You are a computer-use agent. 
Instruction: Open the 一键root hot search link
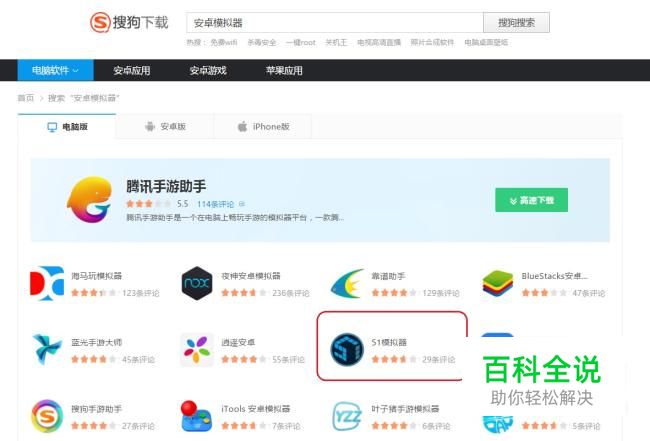(x=301, y=42)
